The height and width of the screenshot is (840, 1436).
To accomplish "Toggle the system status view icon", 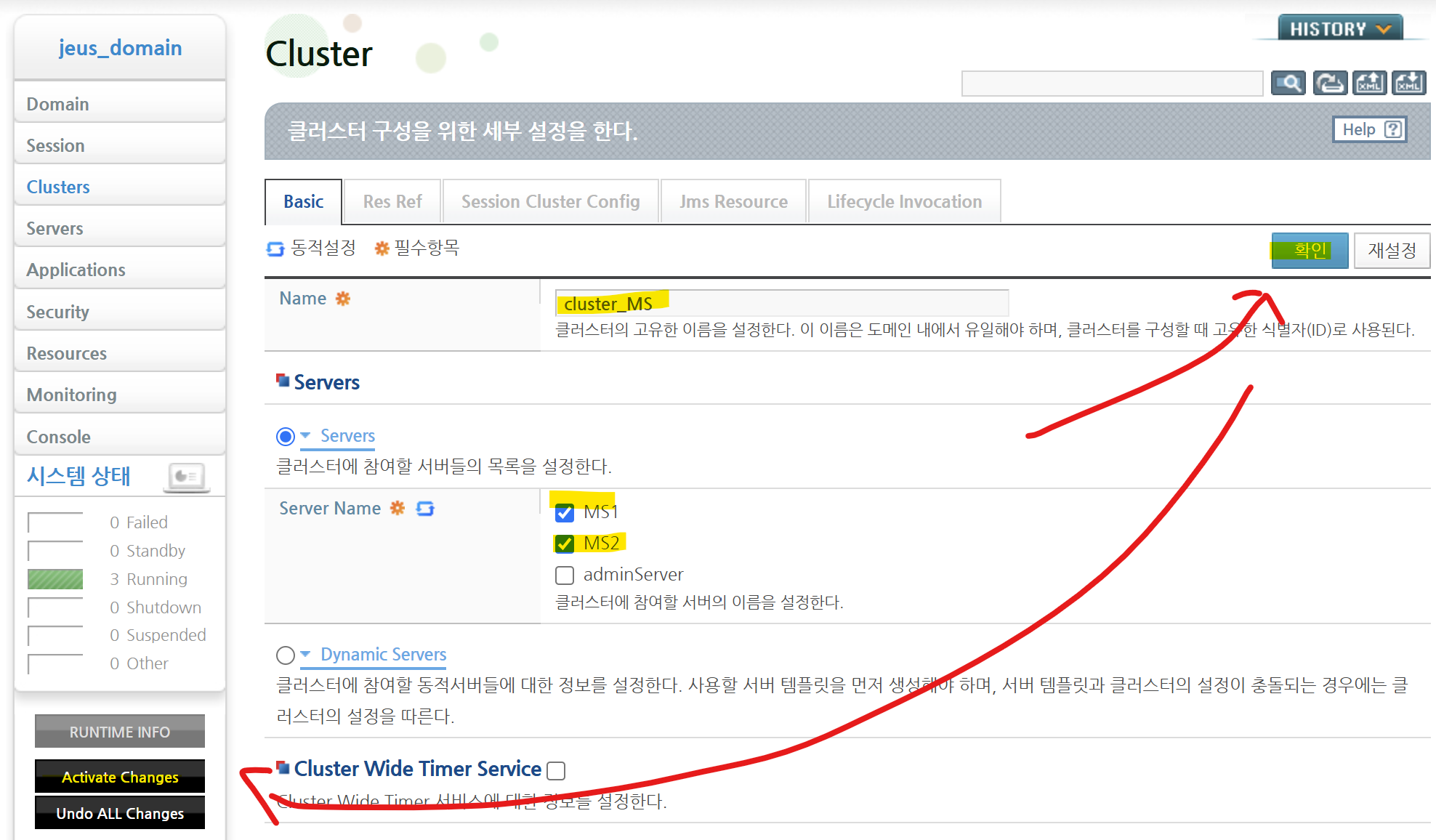I will pyautogui.click(x=186, y=477).
